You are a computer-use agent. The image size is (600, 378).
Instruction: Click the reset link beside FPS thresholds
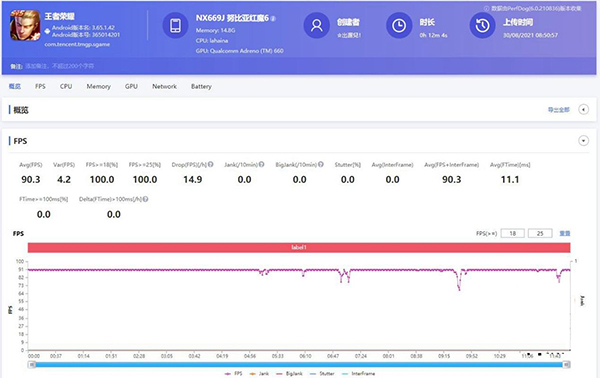click(x=565, y=233)
